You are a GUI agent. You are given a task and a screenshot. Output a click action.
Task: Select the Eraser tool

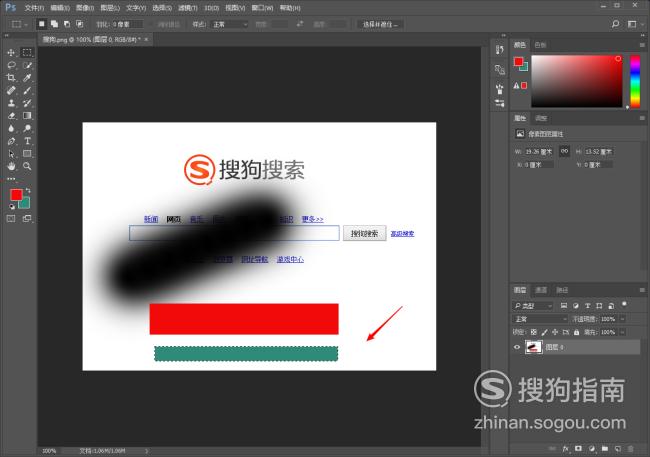tap(11, 116)
